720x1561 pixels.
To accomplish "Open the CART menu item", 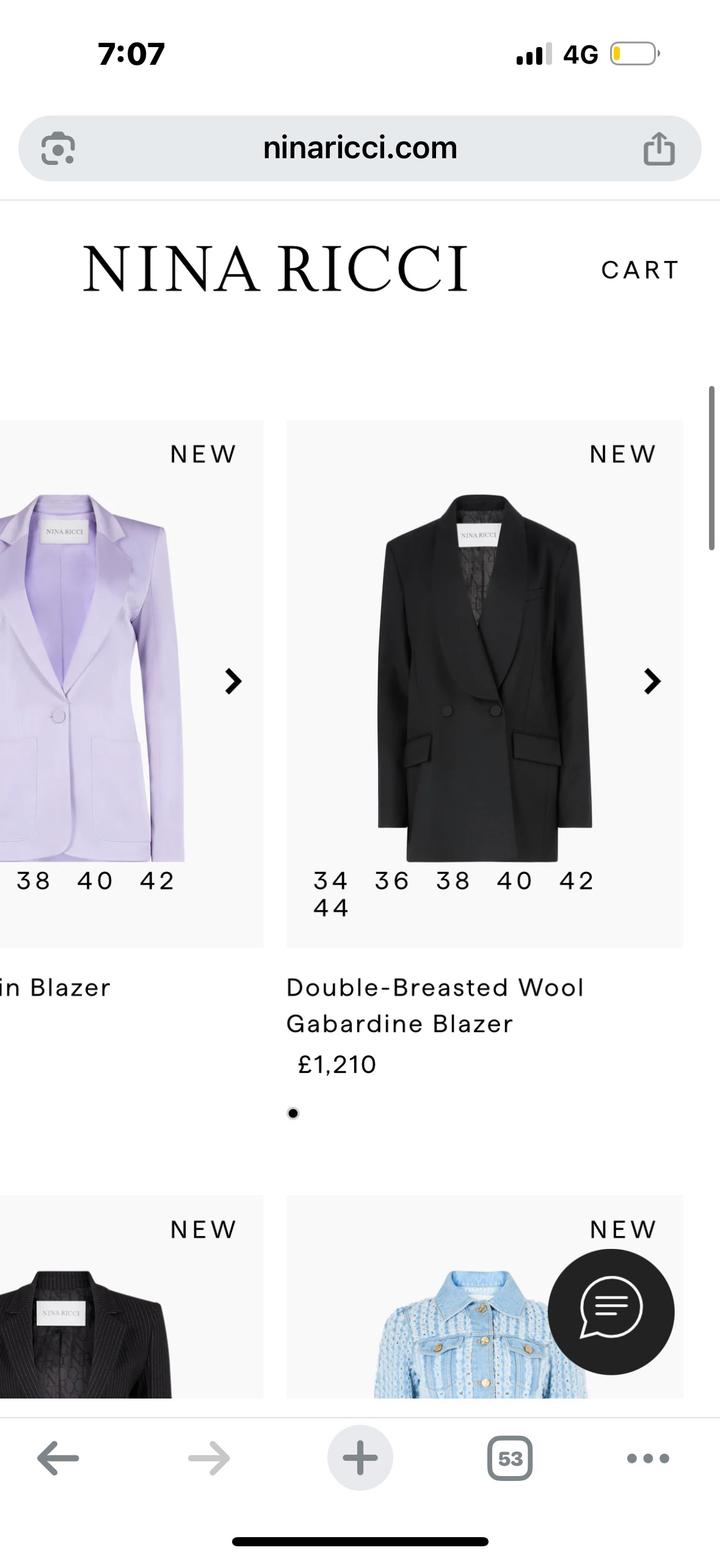I will [639, 270].
